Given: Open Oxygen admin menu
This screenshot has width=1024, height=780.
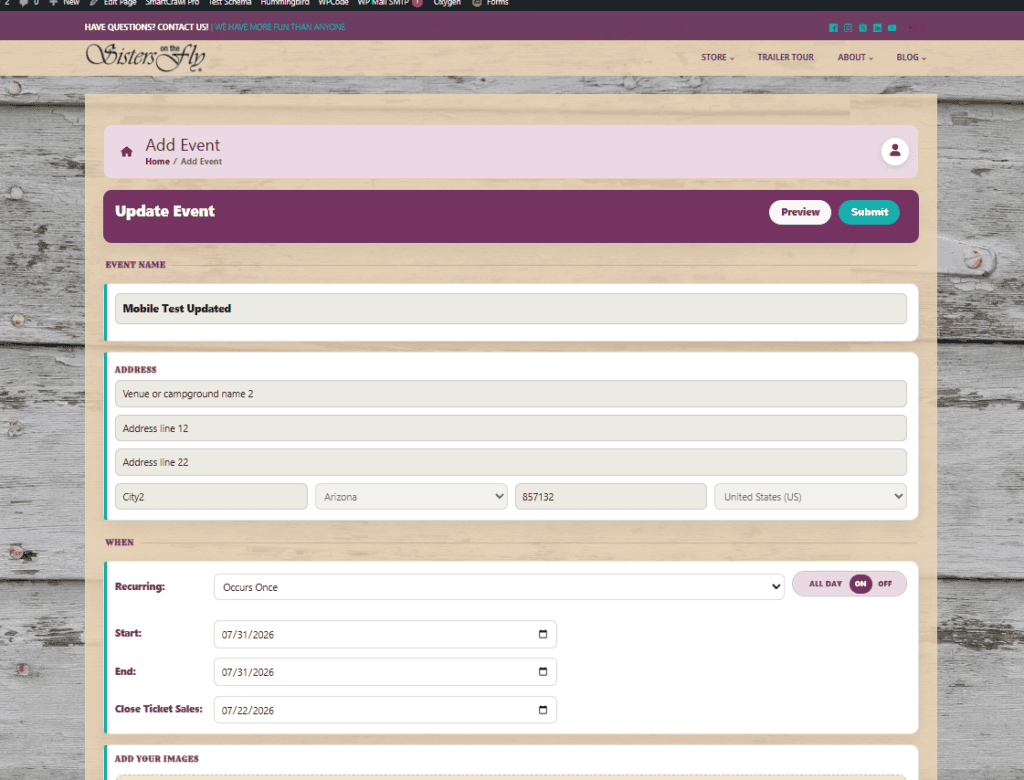Looking at the screenshot, I should pyautogui.click(x=447, y=3).
